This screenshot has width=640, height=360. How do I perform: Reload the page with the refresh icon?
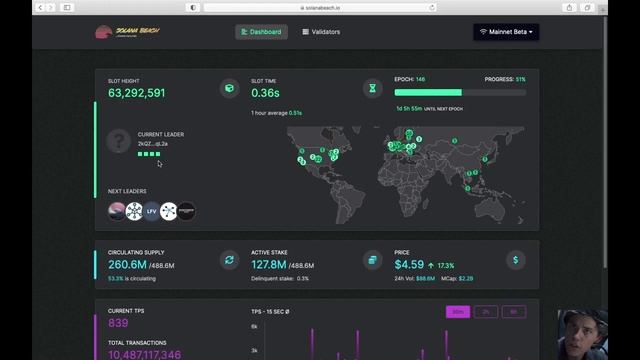(x=432, y=7)
